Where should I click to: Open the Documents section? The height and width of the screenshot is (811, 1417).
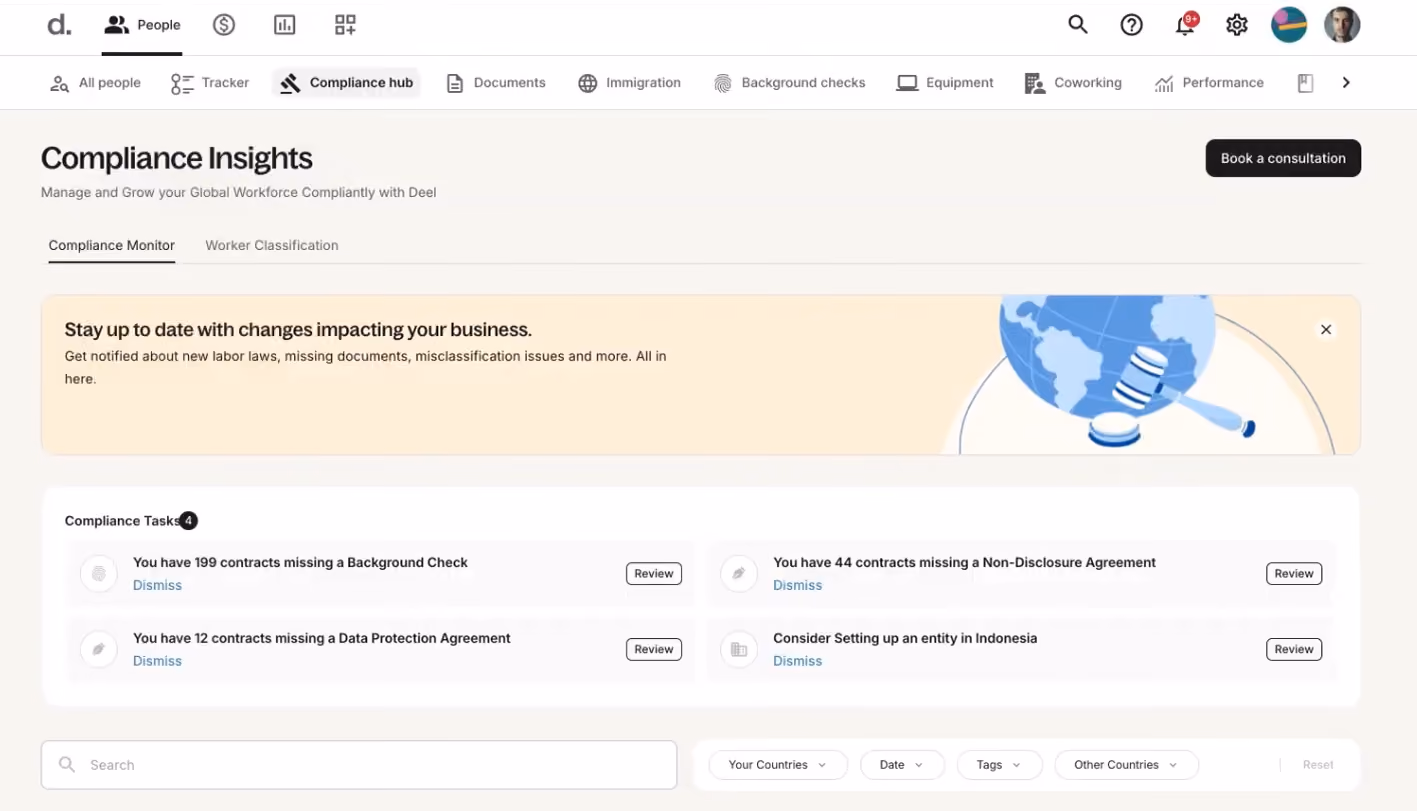[496, 83]
